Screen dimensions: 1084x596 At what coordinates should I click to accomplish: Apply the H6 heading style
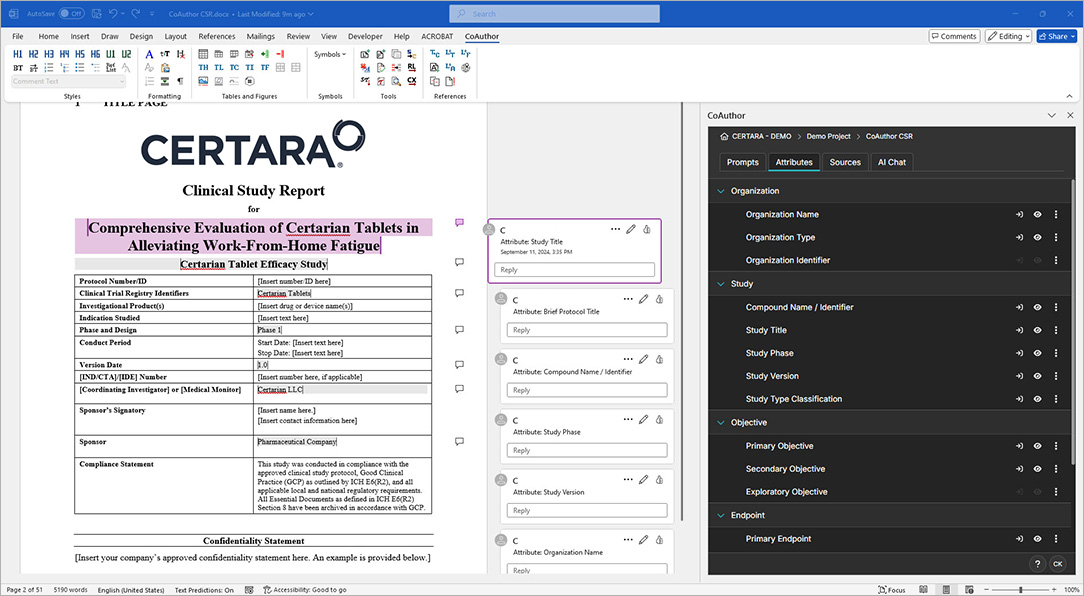[x=95, y=54]
